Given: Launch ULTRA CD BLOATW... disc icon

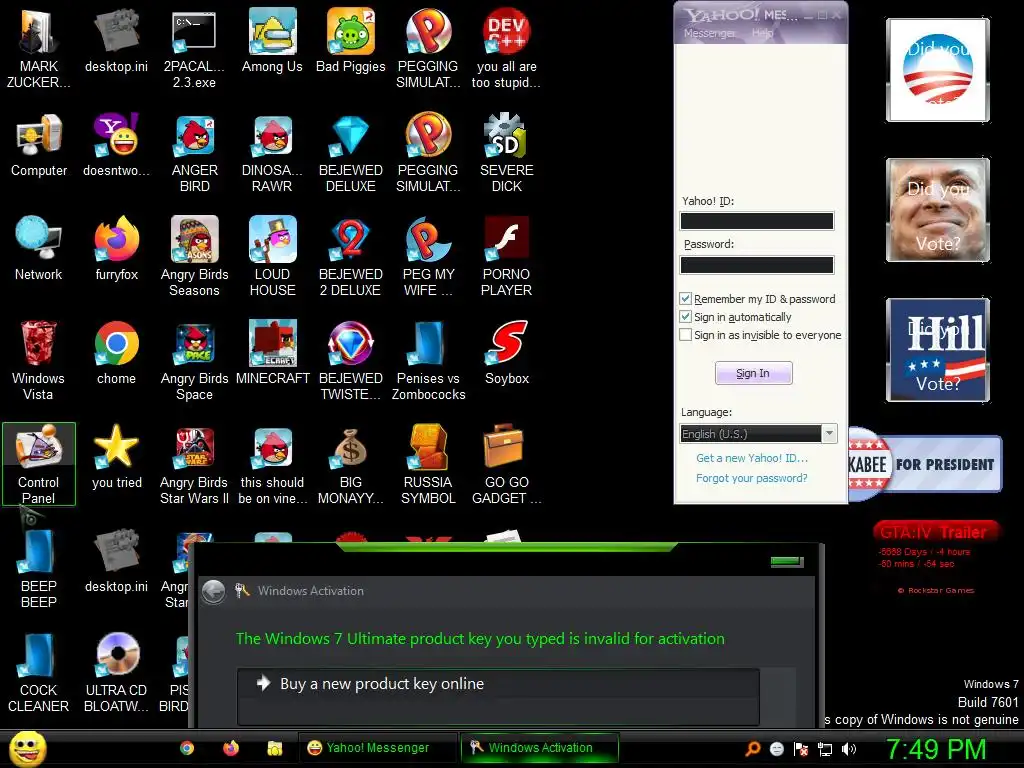Looking at the screenshot, I should (x=117, y=672).
